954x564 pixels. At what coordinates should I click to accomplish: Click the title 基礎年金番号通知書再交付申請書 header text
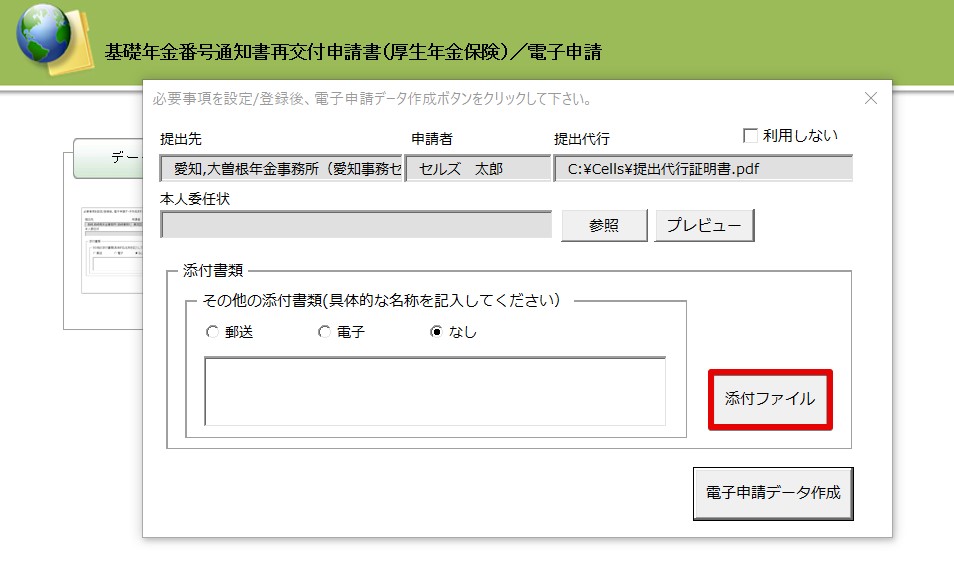[353, 52]
